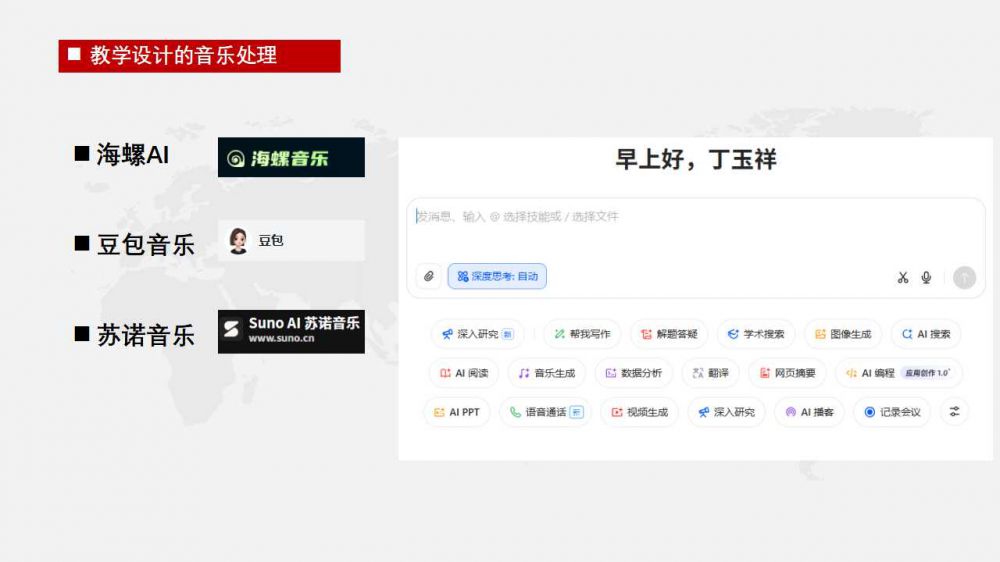This screenshot has width=1000, height=562.
Task: Start AI 搜索 skill
Action: [x=926, y=334]
